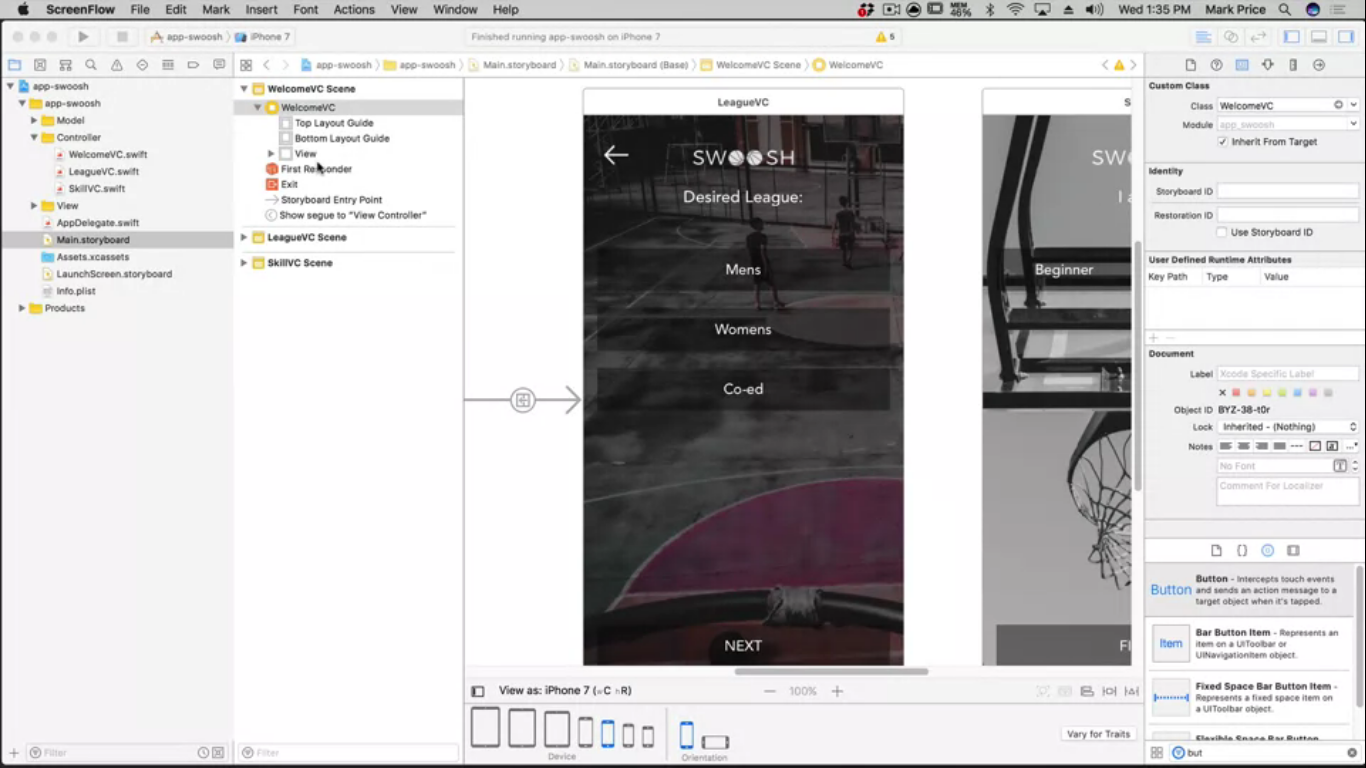
Task: Open the Attributes inspector tab
Action: (1268, 65)
